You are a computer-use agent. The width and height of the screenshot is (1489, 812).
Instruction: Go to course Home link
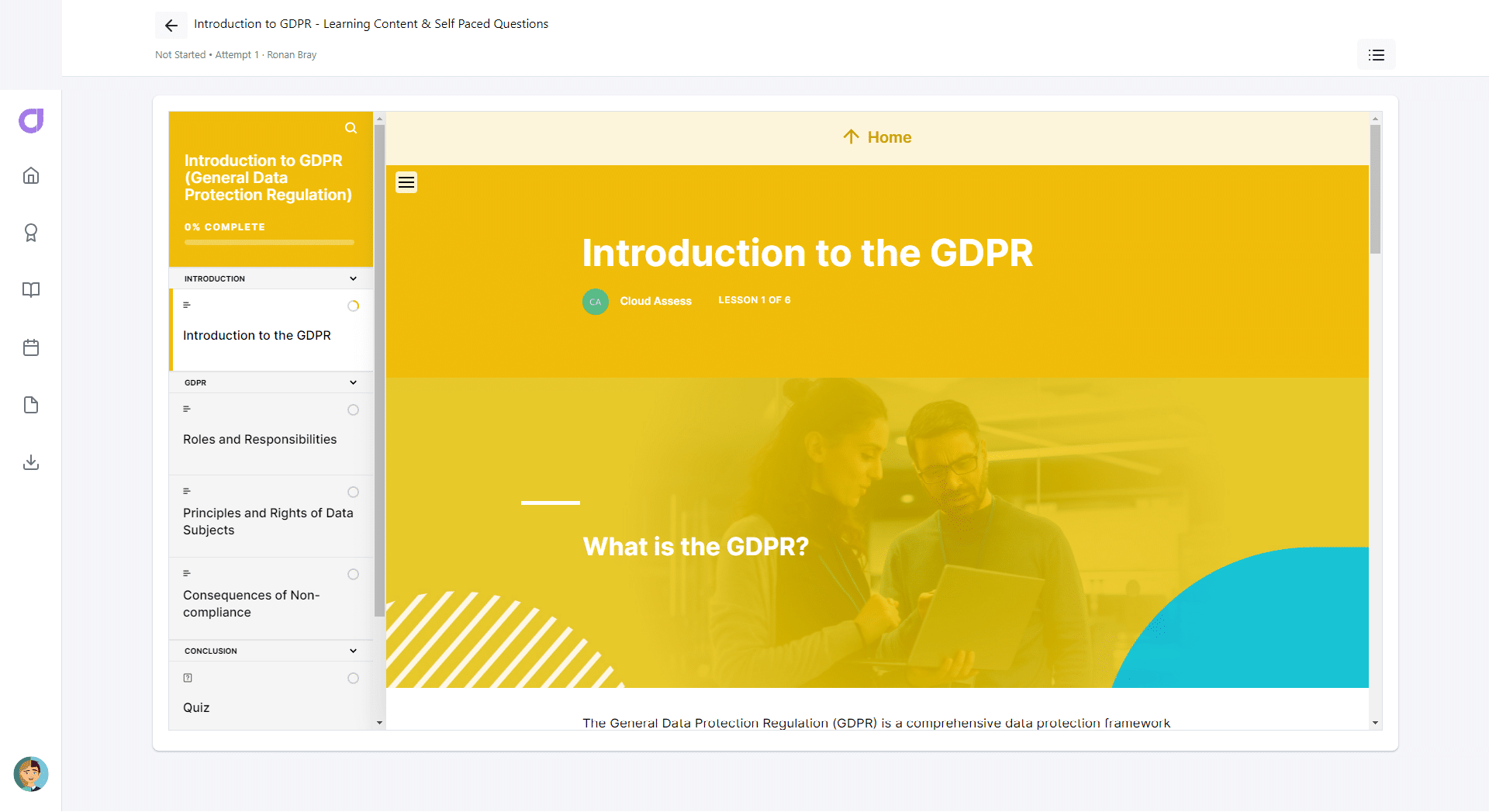point(877,137)
